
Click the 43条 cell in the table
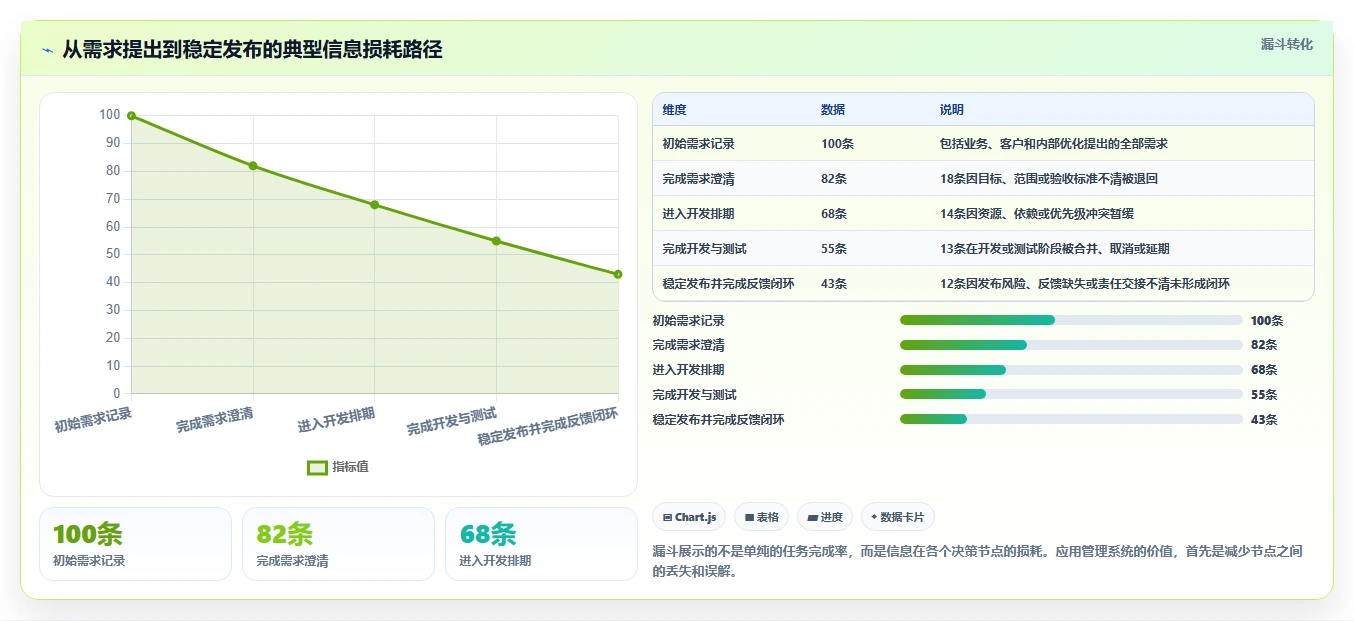(x=870, y=284)
